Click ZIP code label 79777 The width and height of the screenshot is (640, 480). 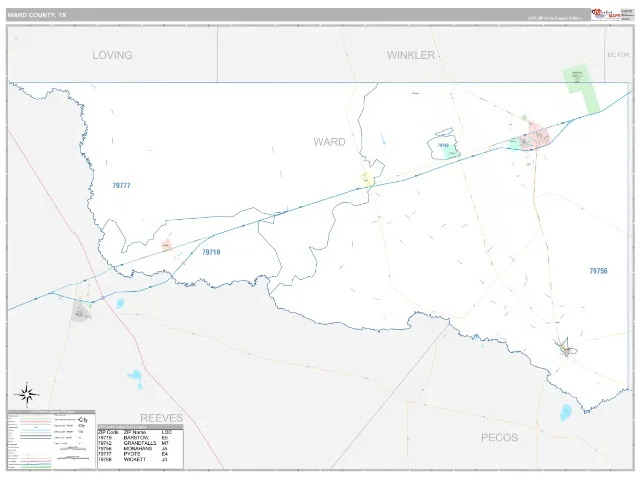pos(121,185)
